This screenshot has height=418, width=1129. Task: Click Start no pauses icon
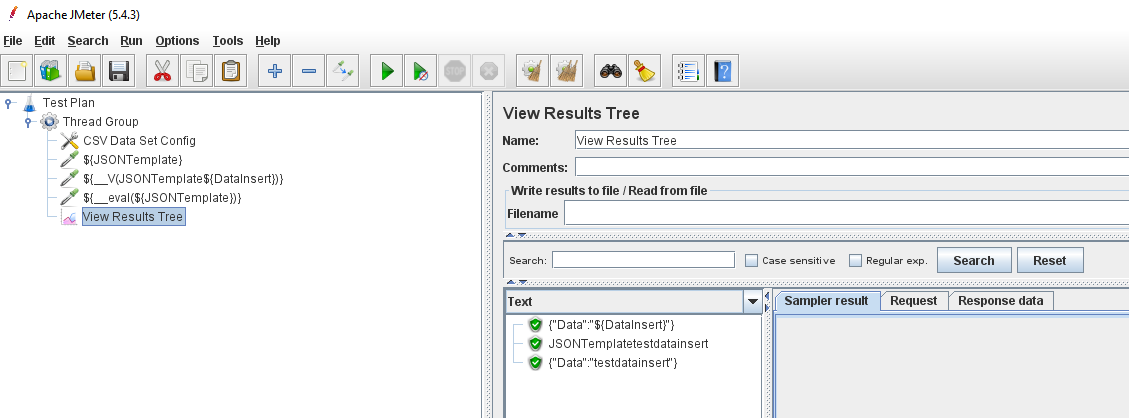coord(420,71)
